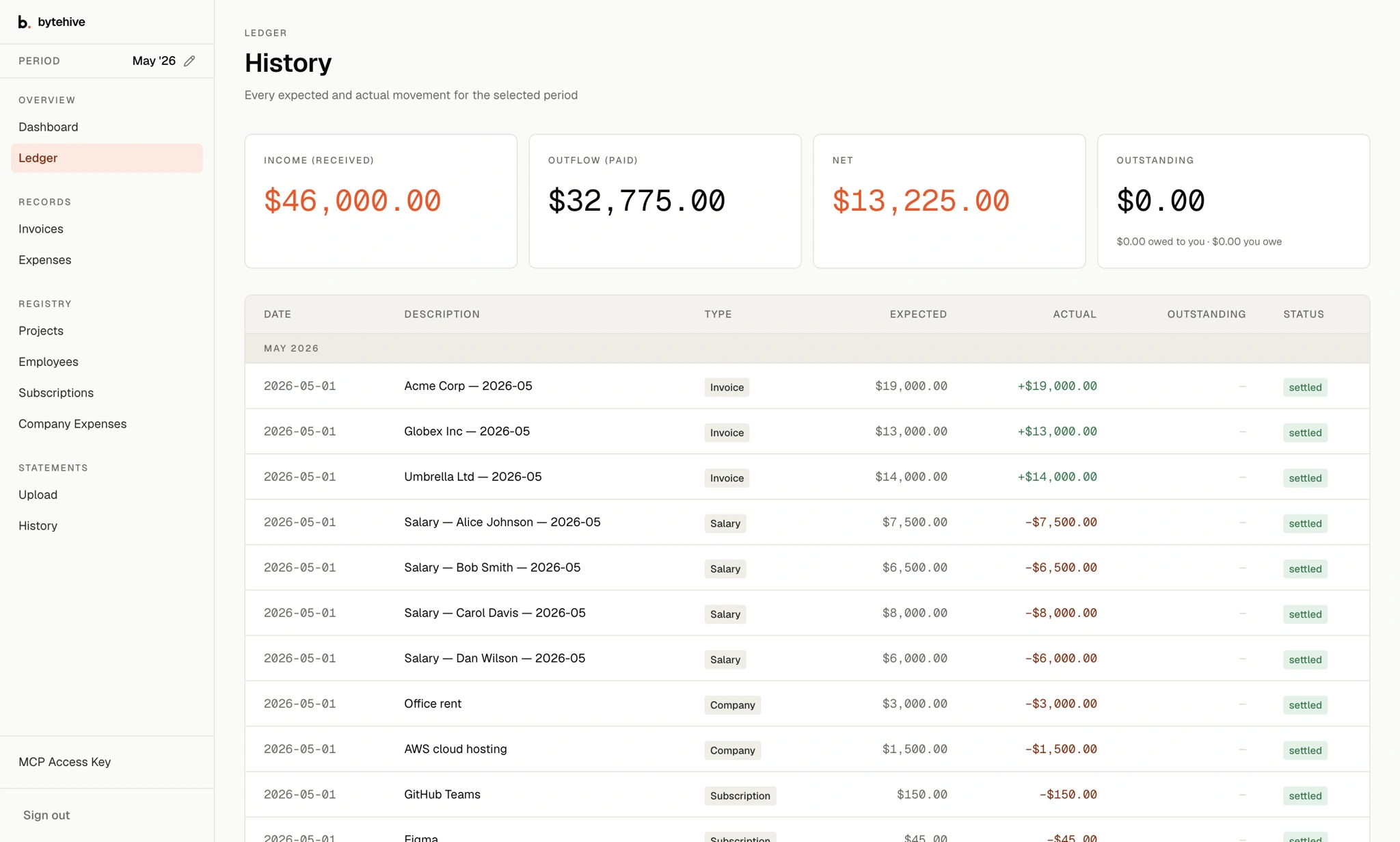Click settled badge on AWS cloud hosting row
1400x842 pixels.
tap(1305, 750)
